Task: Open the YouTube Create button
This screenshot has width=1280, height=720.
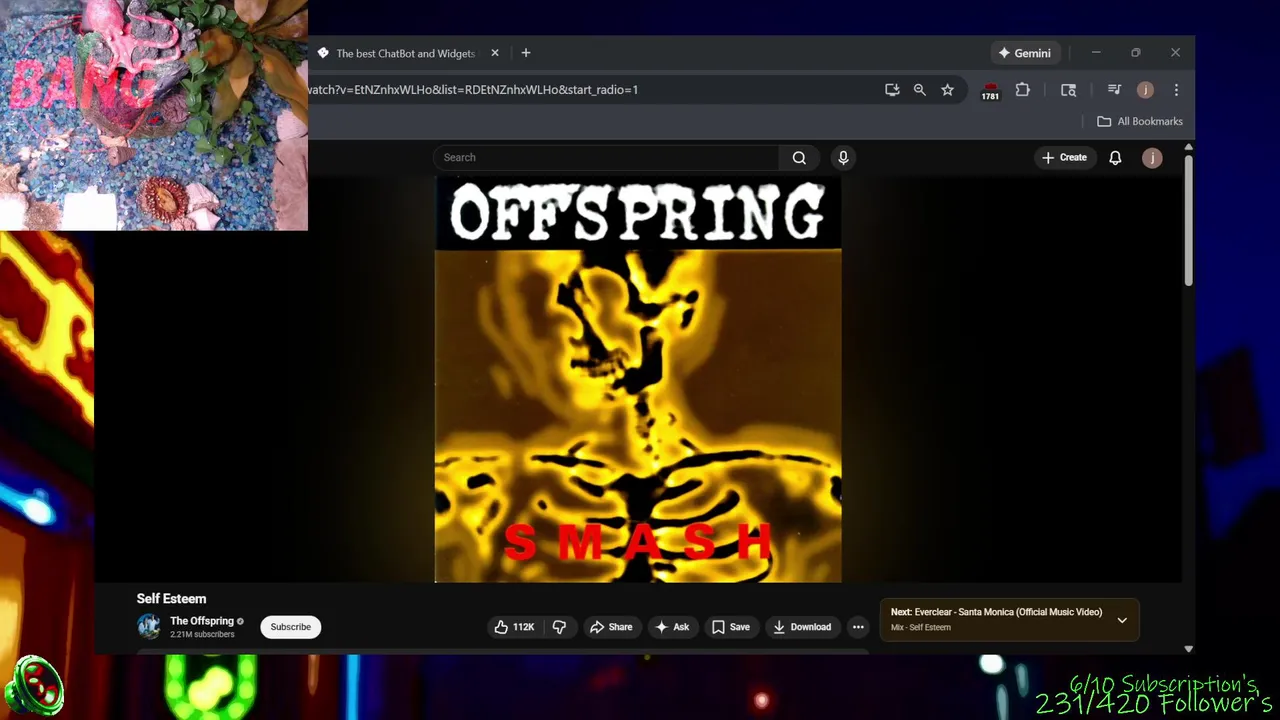Action: click(x=1064, y=157)
